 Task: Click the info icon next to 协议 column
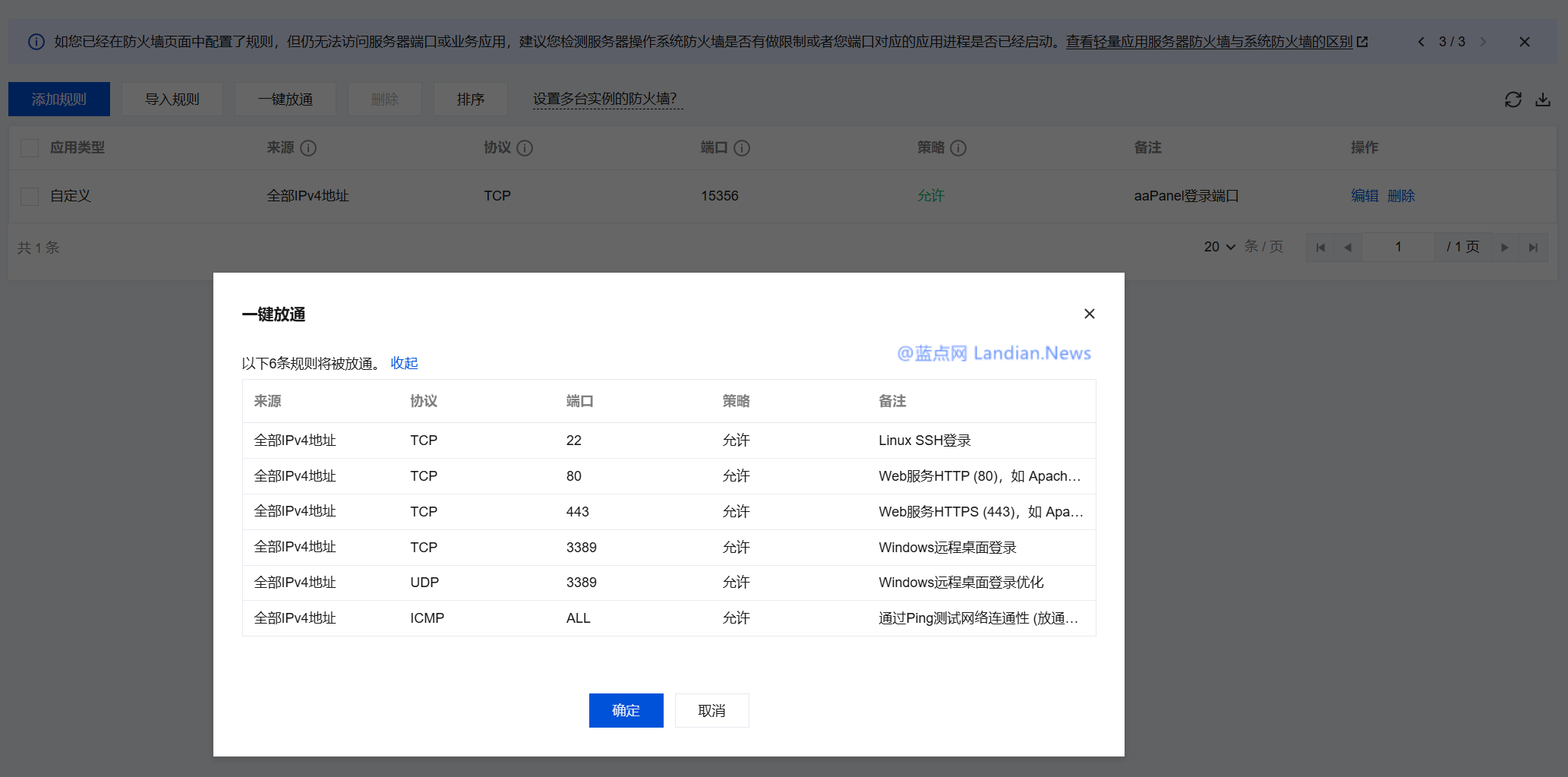pos(525,148)
